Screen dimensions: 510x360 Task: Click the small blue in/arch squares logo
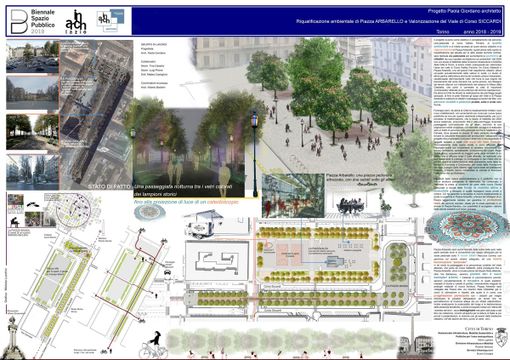tap(110, 21)
